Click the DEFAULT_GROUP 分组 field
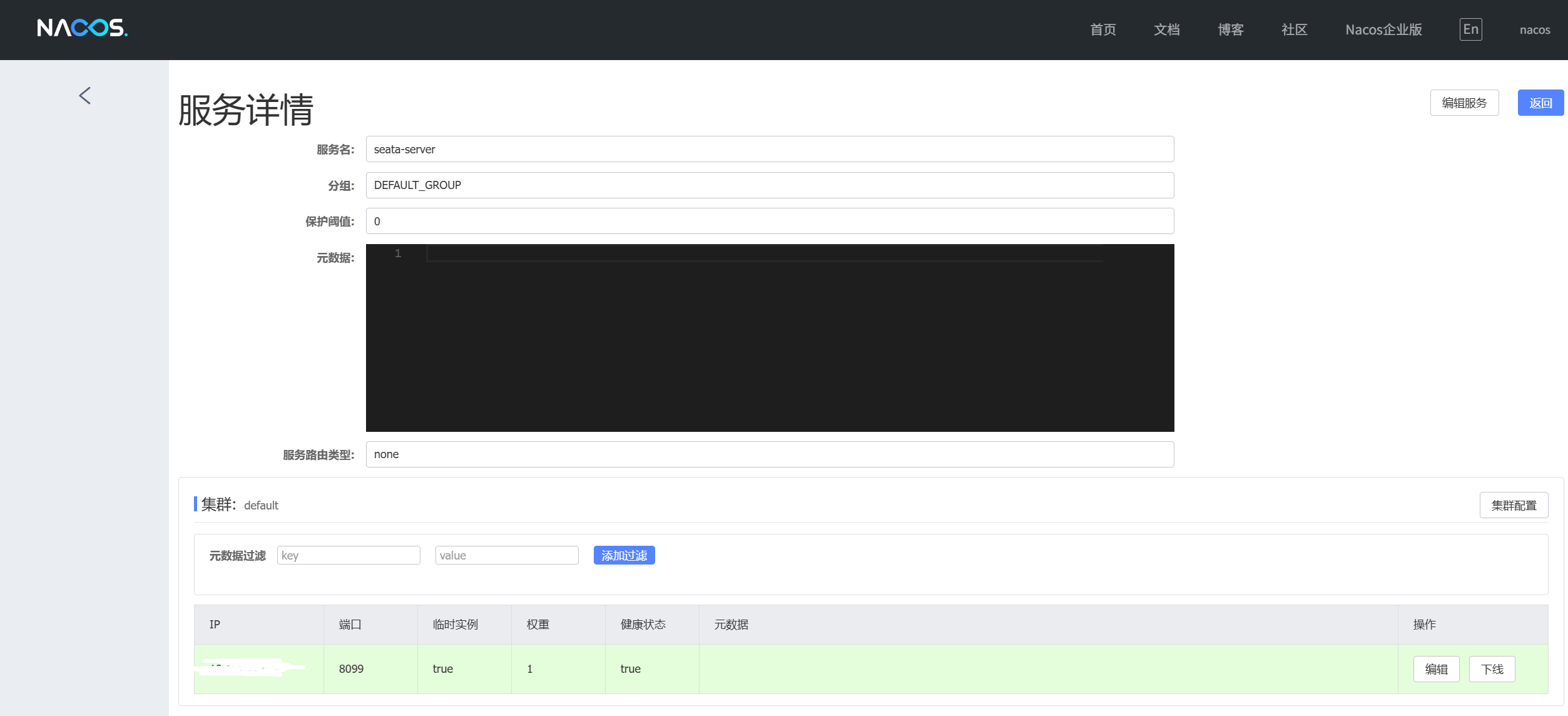The height and width of the screenshot is (716, 1568). (770, 185)
